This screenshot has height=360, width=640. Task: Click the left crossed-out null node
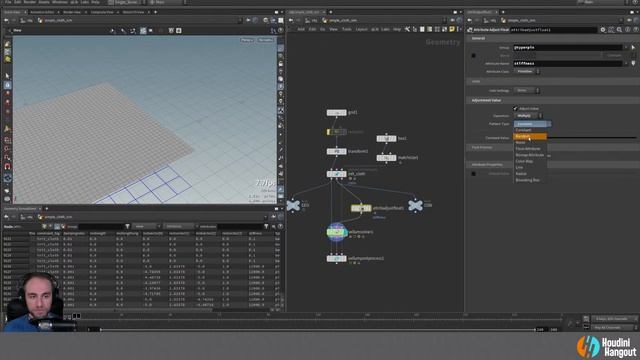pyautogui.click(x=293, y=205)
